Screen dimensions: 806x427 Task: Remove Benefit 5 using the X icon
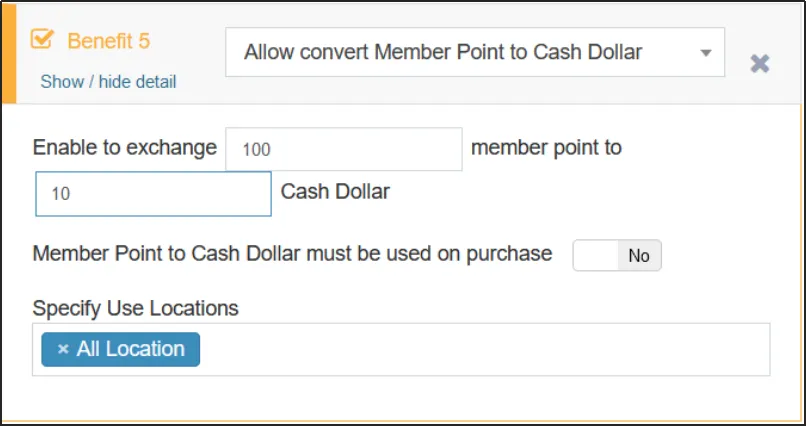[x=760, y=64]
